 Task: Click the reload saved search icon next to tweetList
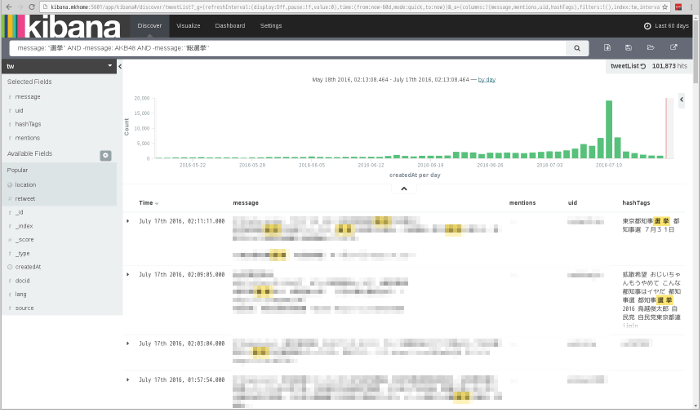[643, 66]
